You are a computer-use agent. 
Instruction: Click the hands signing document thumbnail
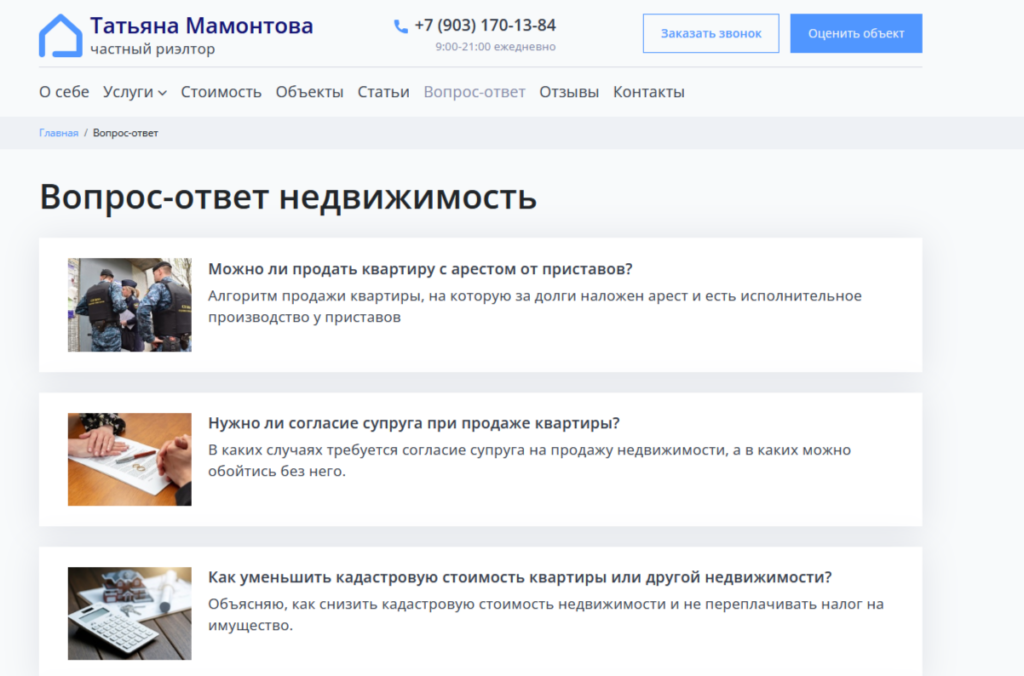(130, 459)
